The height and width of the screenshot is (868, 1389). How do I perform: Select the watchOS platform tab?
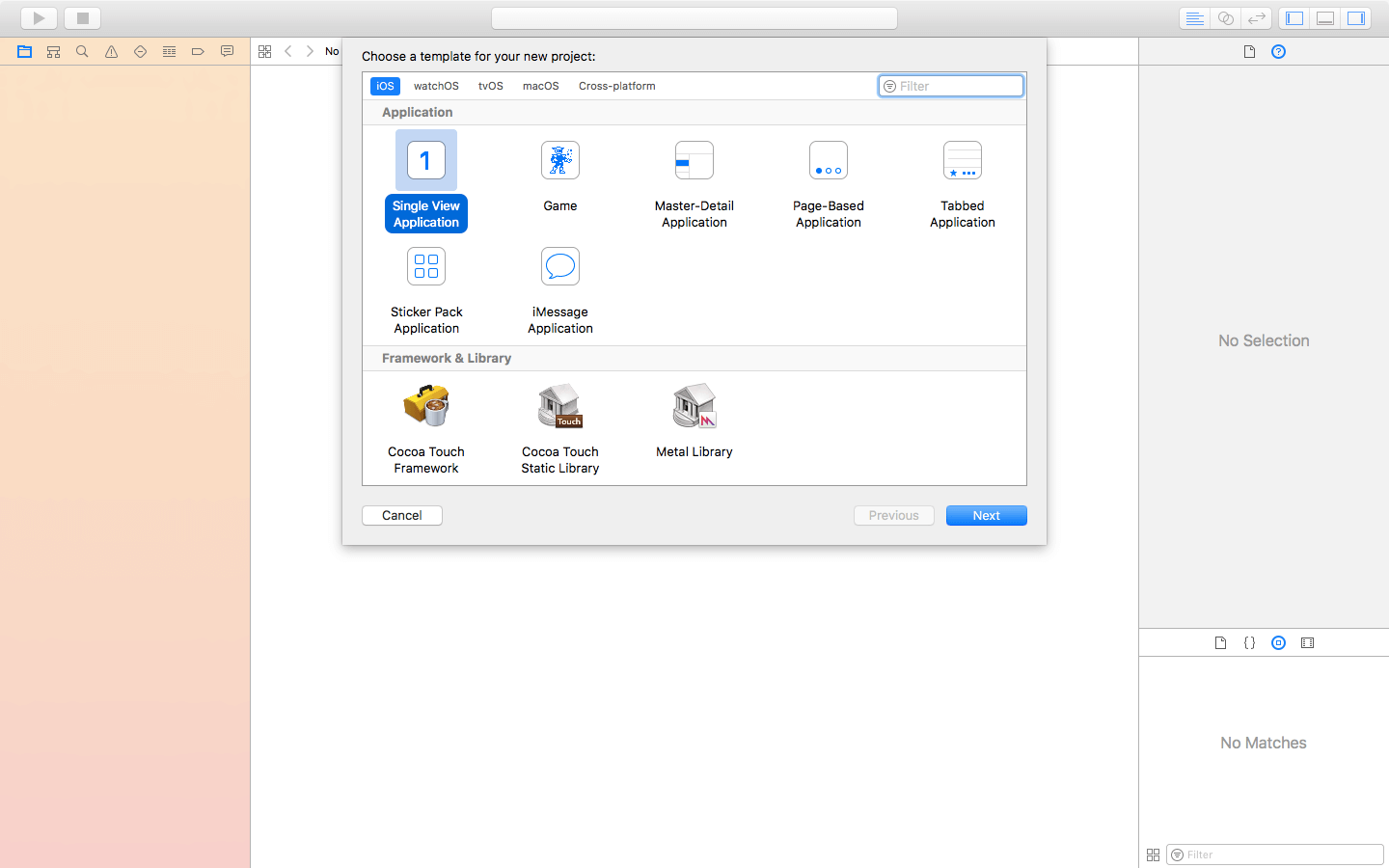(x=436, y=86)
